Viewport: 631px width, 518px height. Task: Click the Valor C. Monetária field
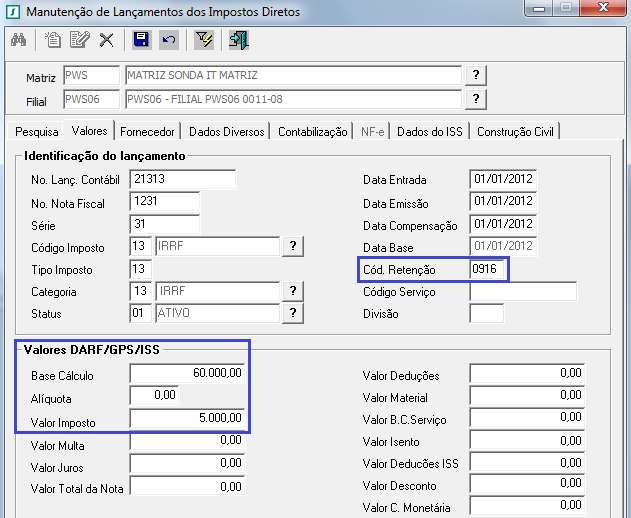coord(527,506)
